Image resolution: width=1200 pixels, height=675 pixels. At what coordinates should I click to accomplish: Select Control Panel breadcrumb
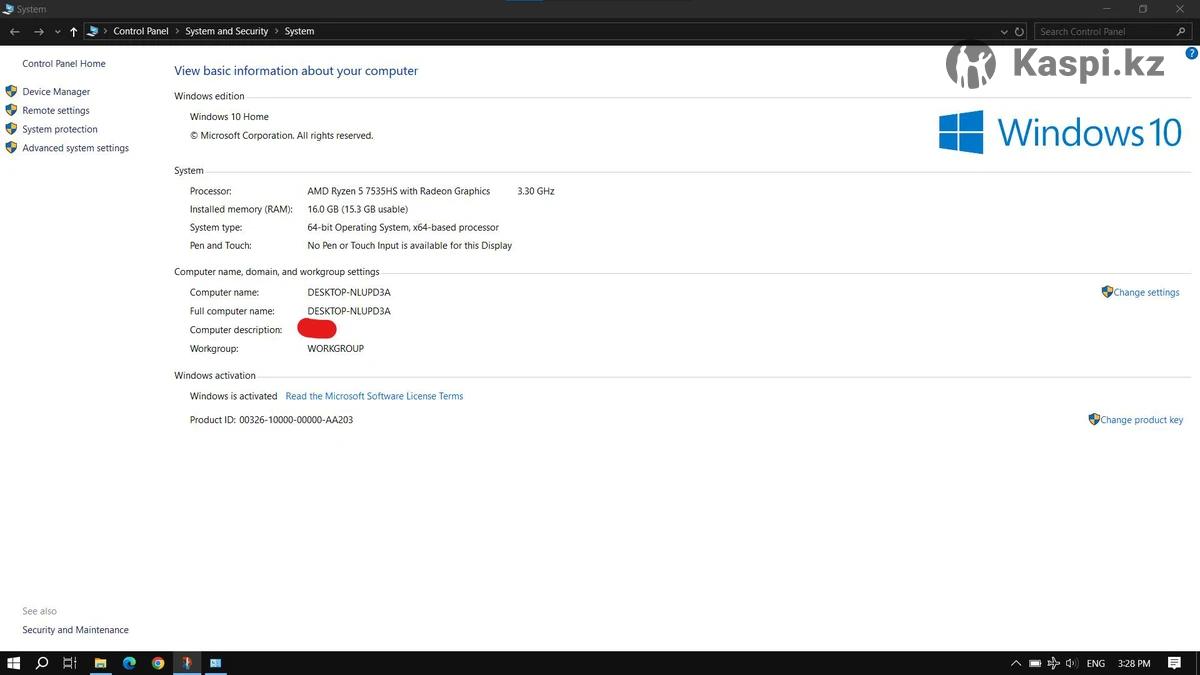click(141, 32)
